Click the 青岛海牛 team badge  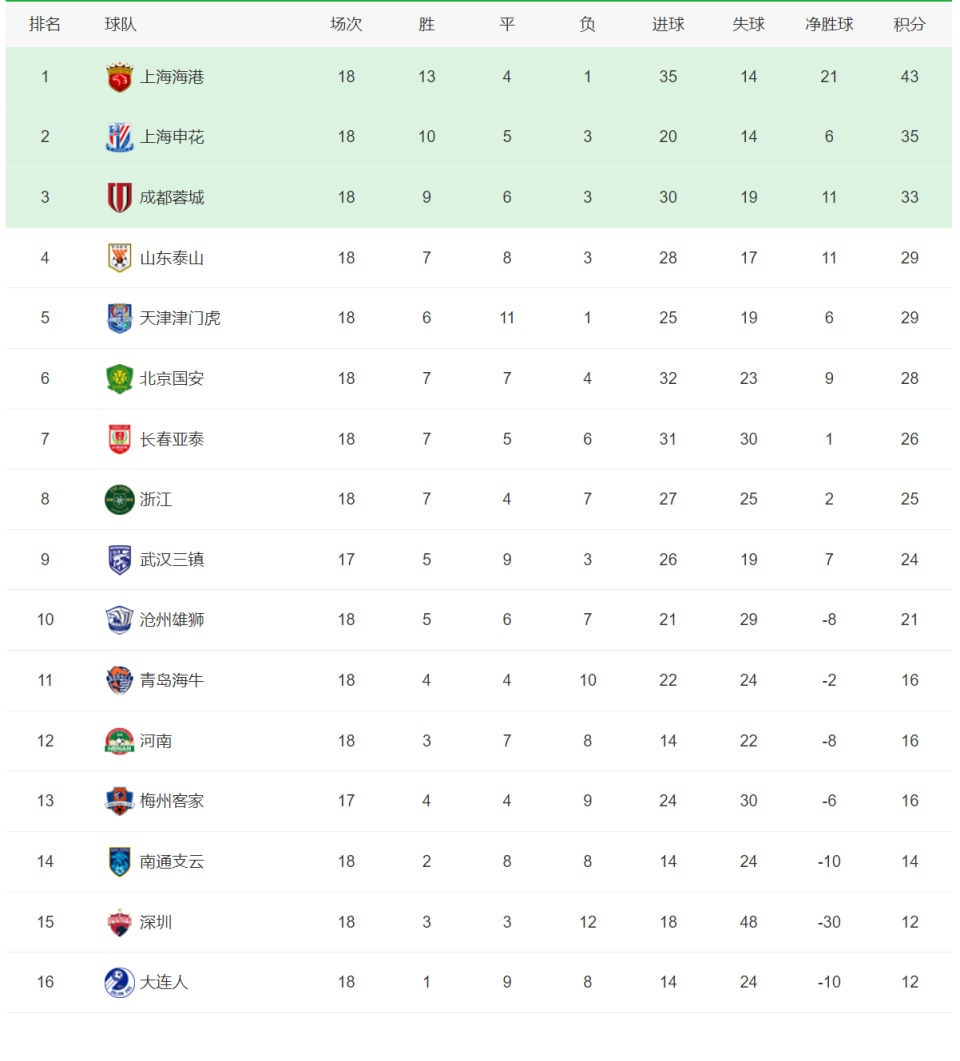pyautogui.click(x=120, y=681)
